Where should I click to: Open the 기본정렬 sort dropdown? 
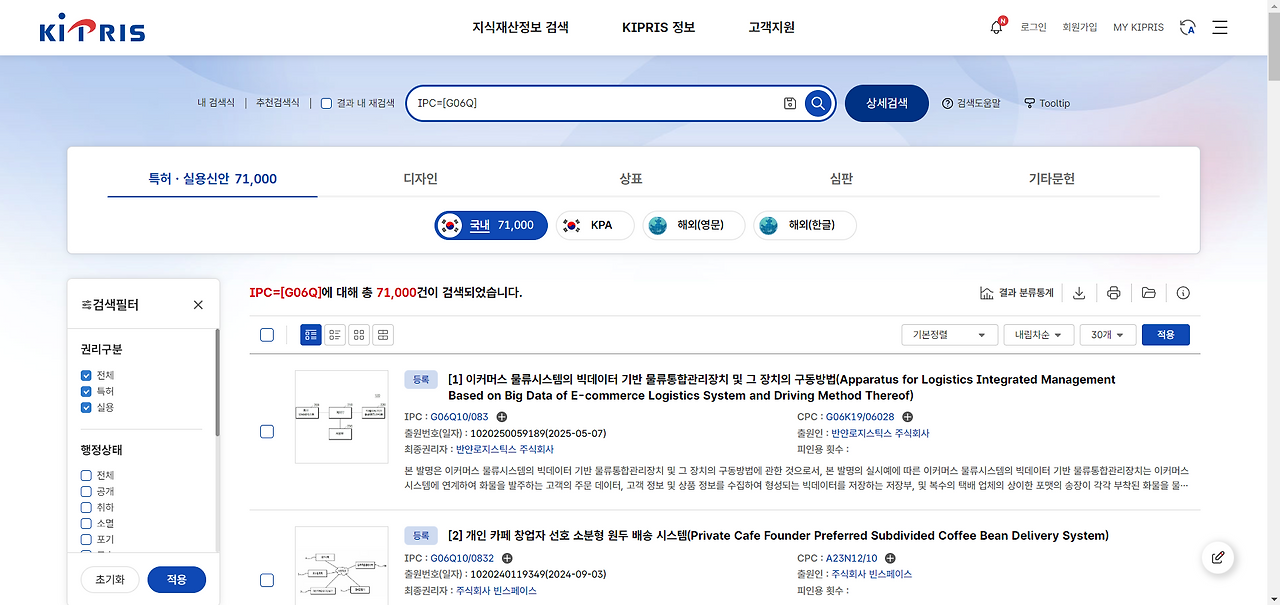click(x=948, y=334)
